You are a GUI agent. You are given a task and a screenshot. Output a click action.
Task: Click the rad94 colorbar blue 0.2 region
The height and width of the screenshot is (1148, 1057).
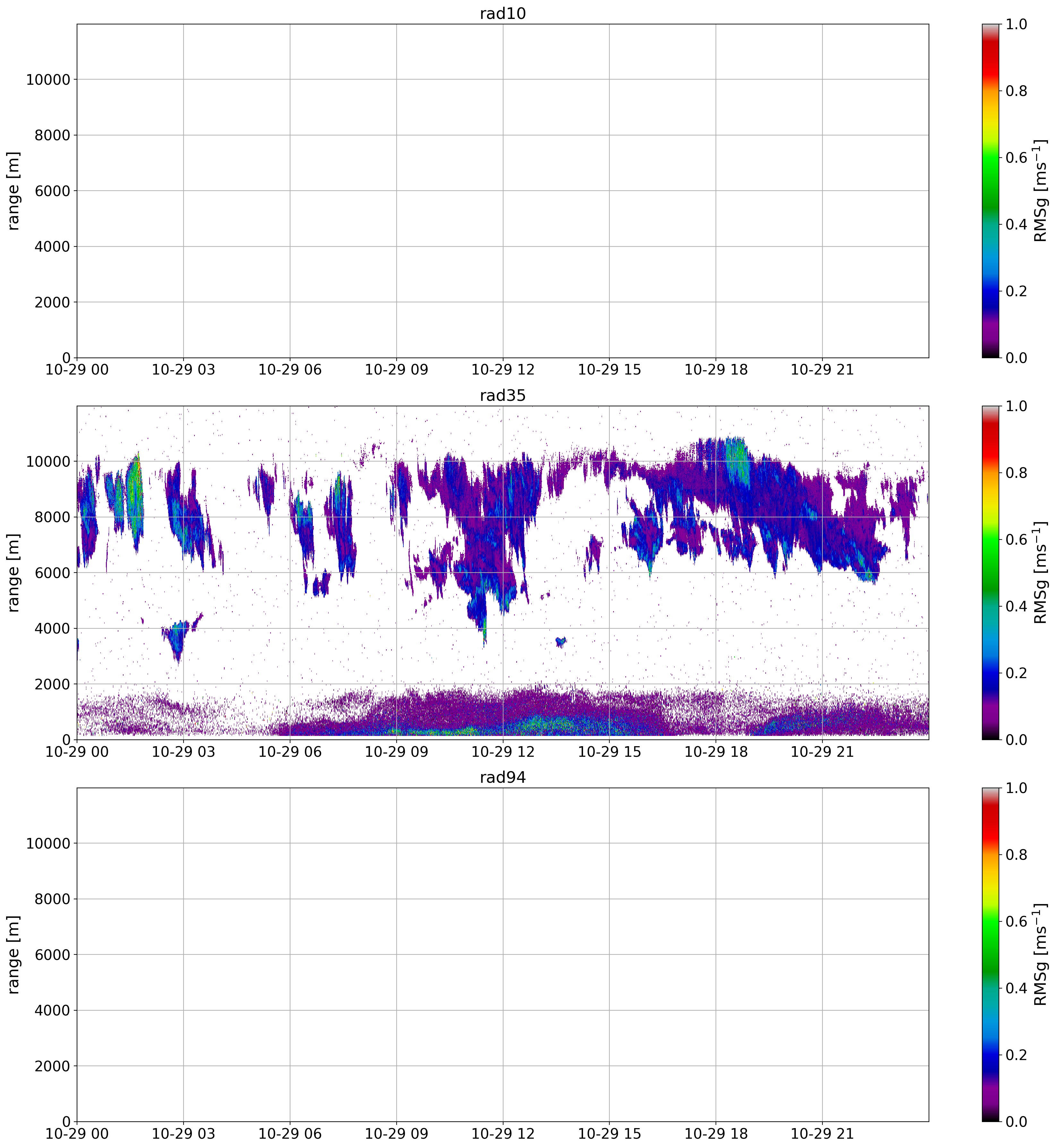(x=991, y=1055)
